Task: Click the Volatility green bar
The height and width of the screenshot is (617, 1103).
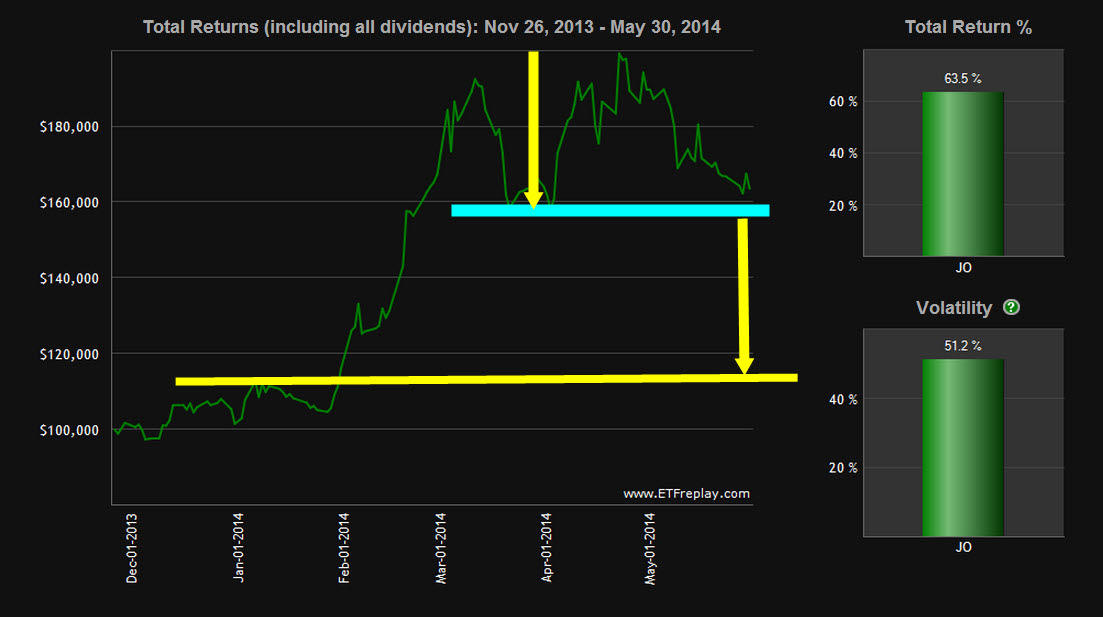Action: (962, 447)
